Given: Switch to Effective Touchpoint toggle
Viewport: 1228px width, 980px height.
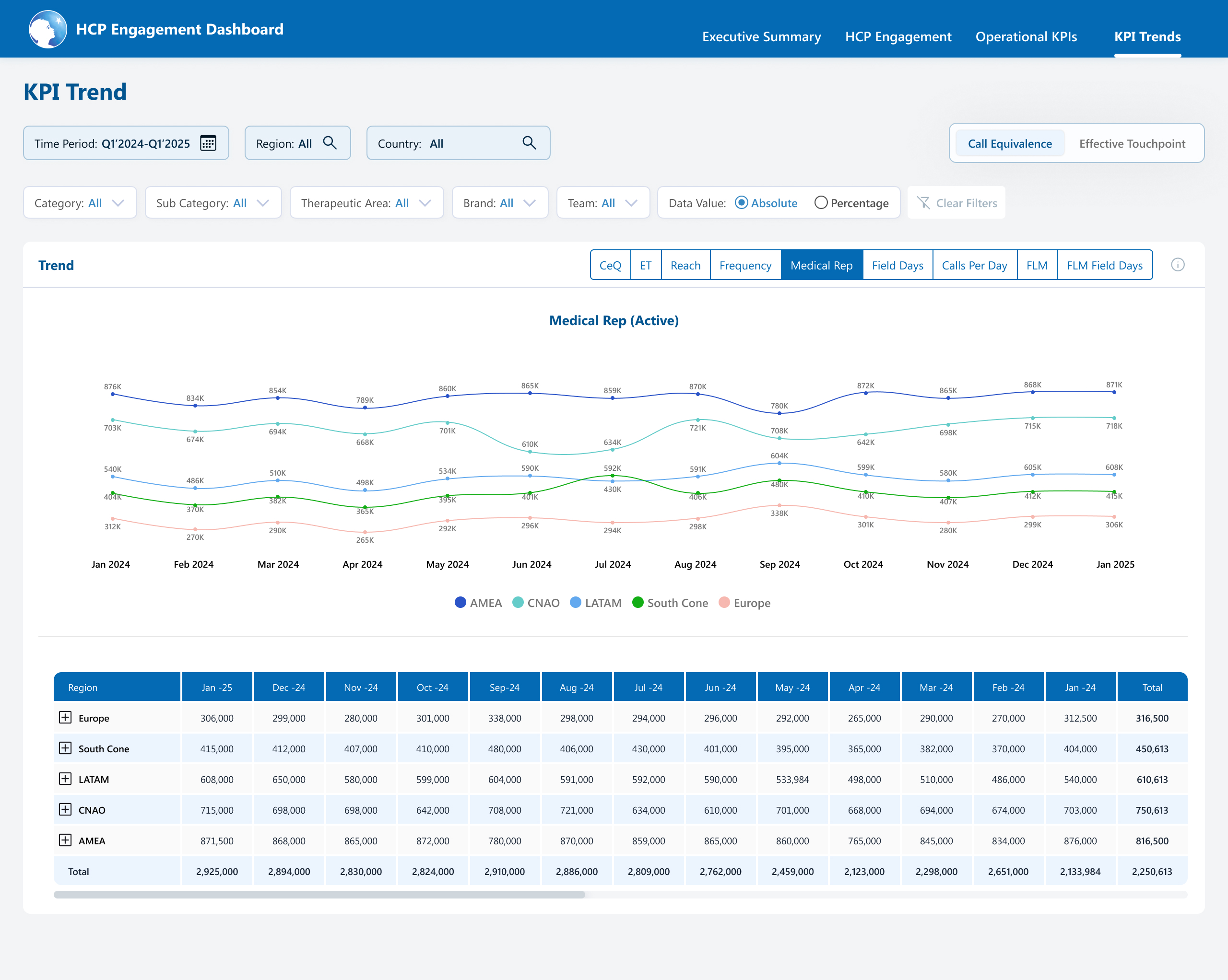Looking at the screenshot, I should pyautogui.click(x=1132, y=143).
